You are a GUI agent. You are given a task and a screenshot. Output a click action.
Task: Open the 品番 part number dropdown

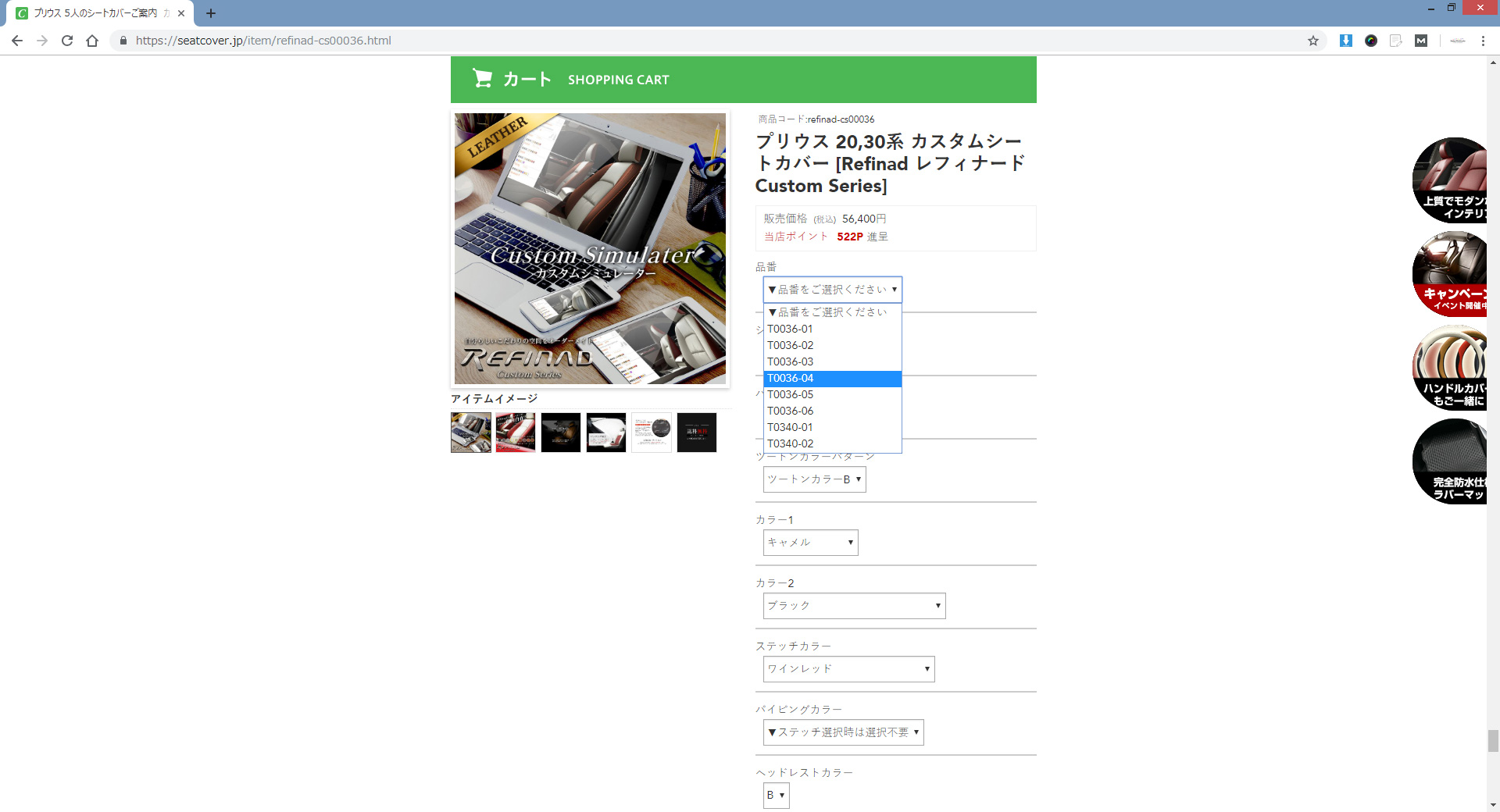coord(833,290)
